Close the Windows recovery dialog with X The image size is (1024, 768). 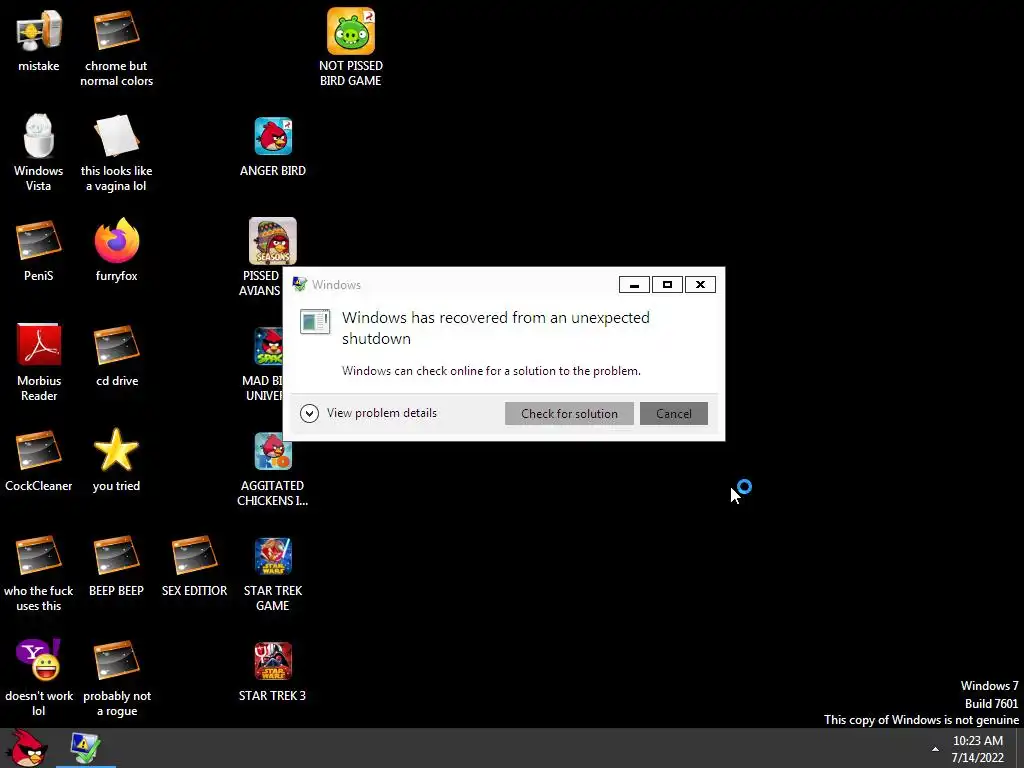tap(700, 285)
